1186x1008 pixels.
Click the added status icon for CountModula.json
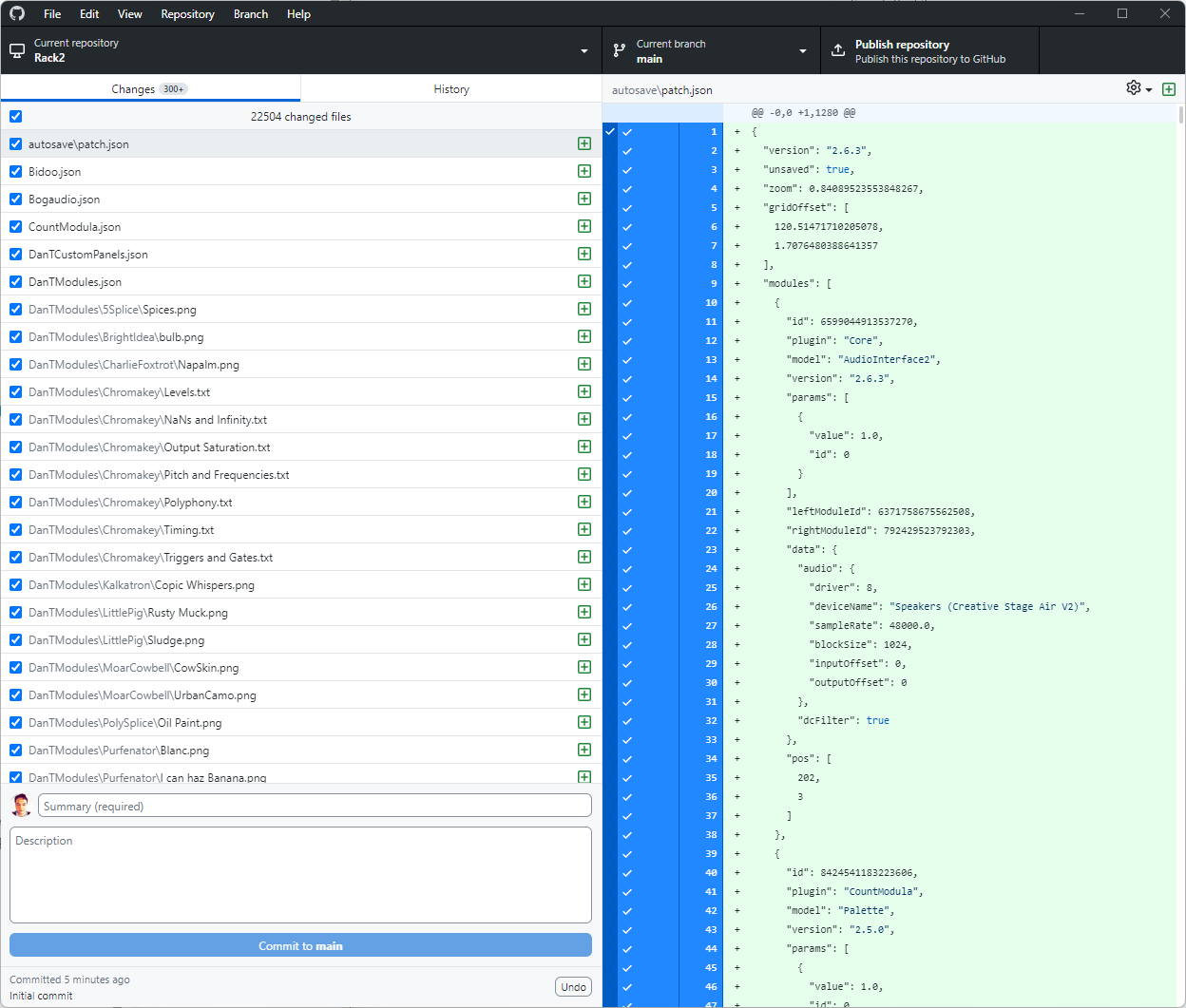click(x=584, y=226)
